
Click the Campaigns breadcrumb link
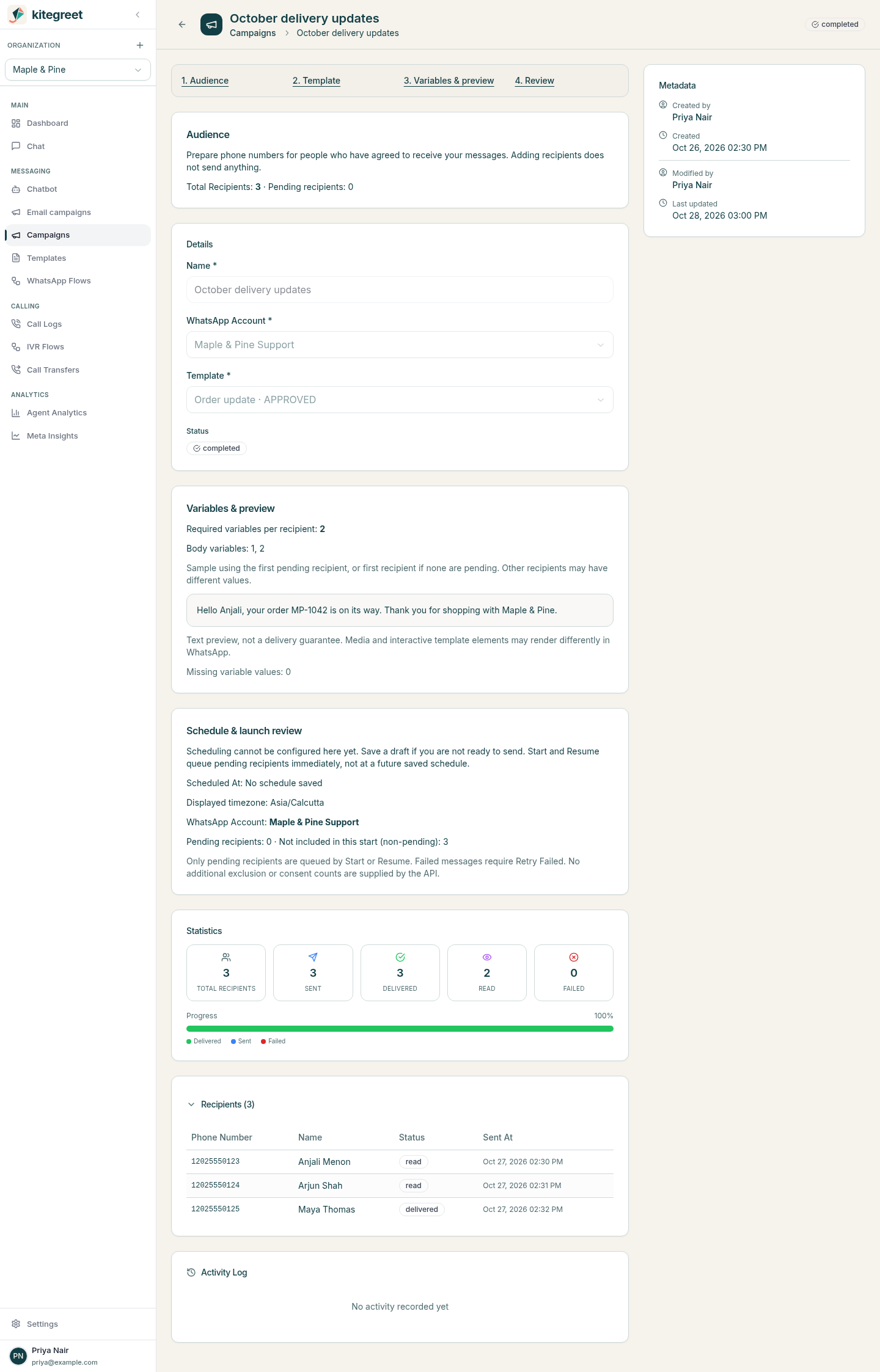click(253, 33)
